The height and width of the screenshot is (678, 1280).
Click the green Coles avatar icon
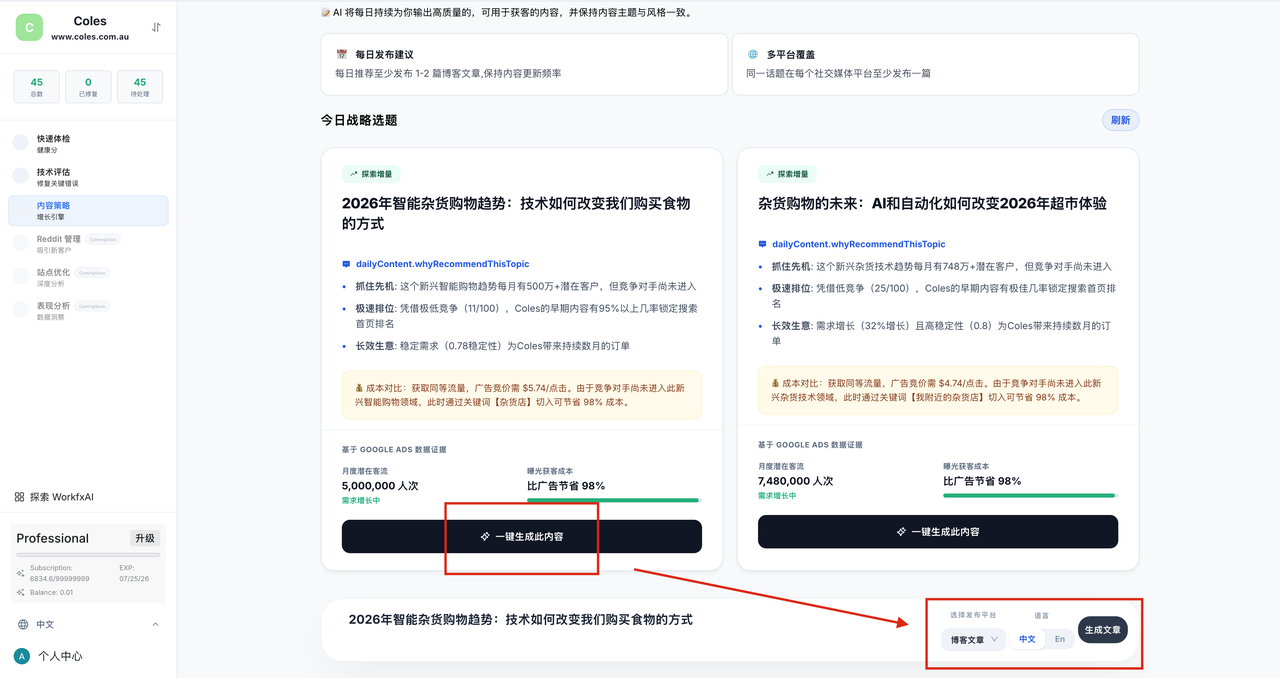pyautogui.click(x=29, y=28)
